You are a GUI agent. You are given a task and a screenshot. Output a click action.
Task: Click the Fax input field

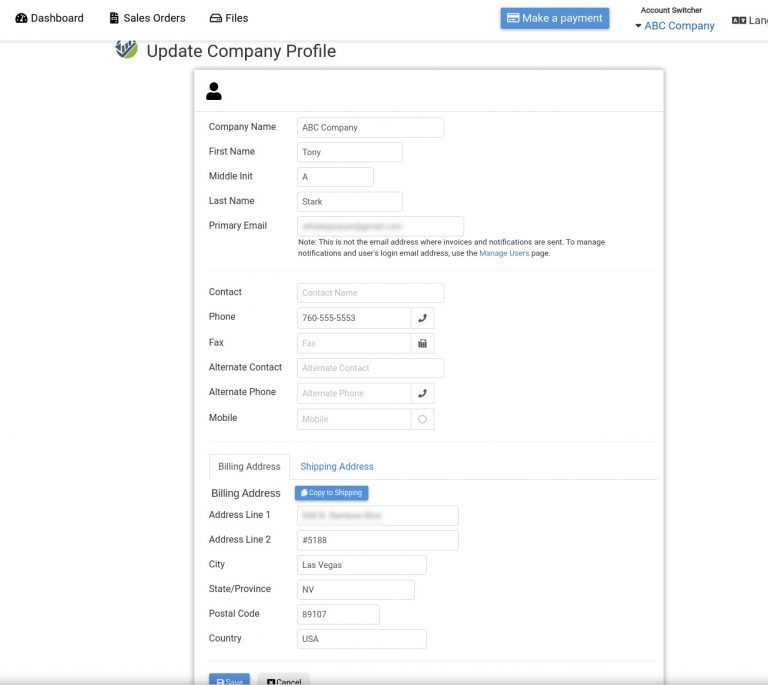coord(354,343)
